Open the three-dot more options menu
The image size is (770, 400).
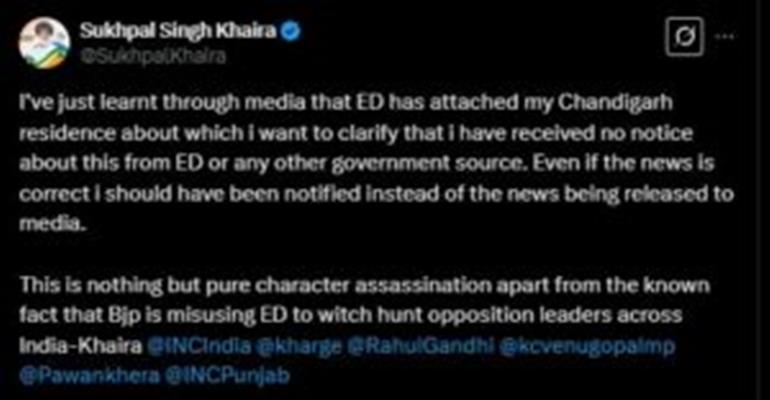click(x=725, y=36)
